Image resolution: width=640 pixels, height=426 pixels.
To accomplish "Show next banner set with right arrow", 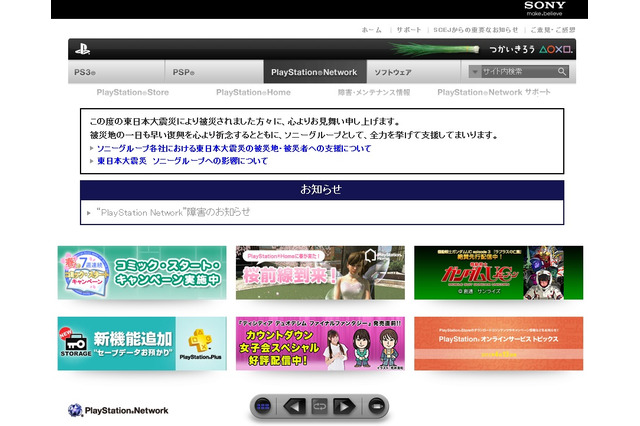I will 344,406.
